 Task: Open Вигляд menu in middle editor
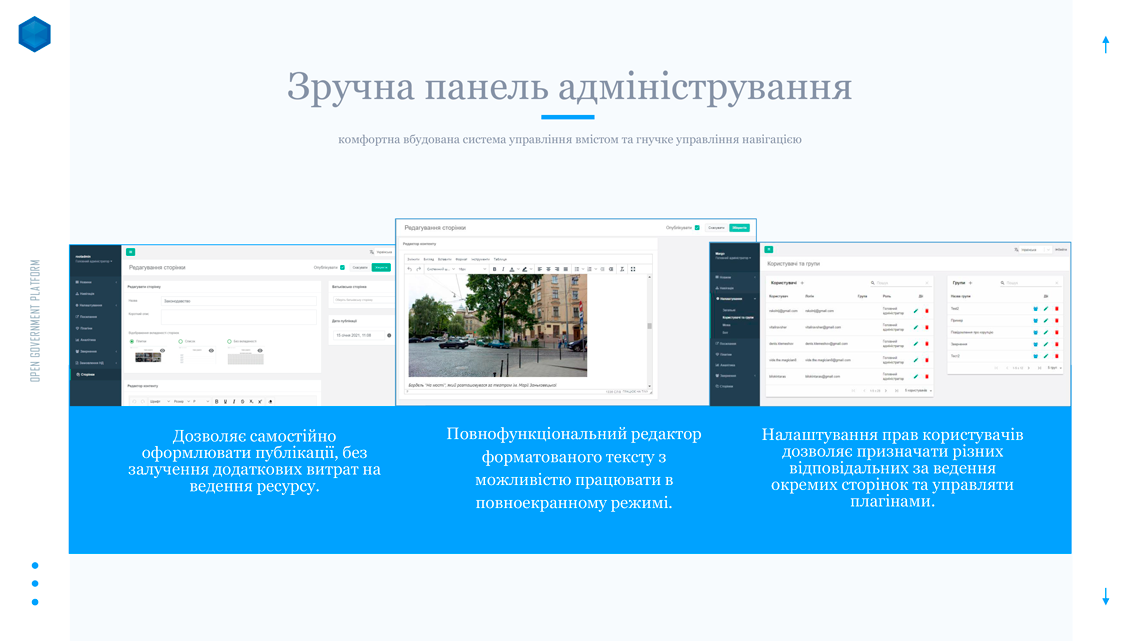pos(429,259)
